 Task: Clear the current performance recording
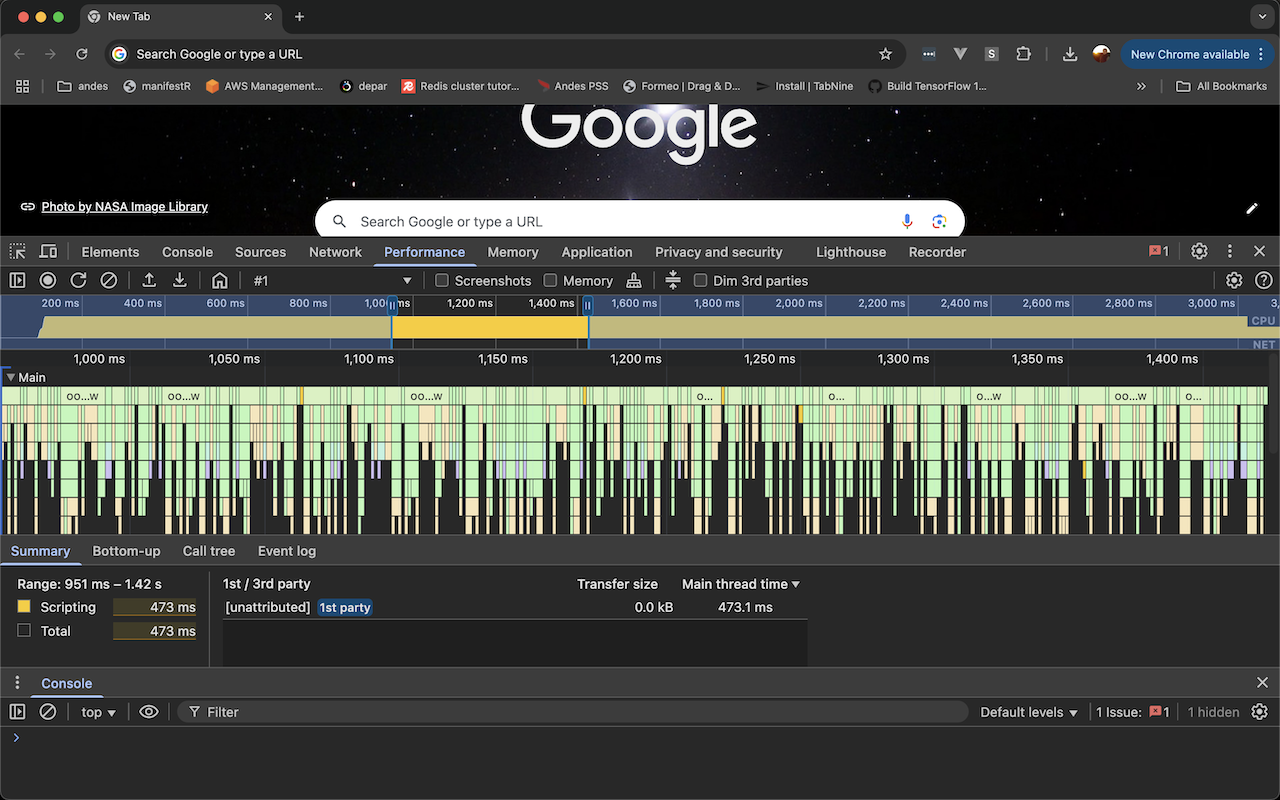(109, 281)
